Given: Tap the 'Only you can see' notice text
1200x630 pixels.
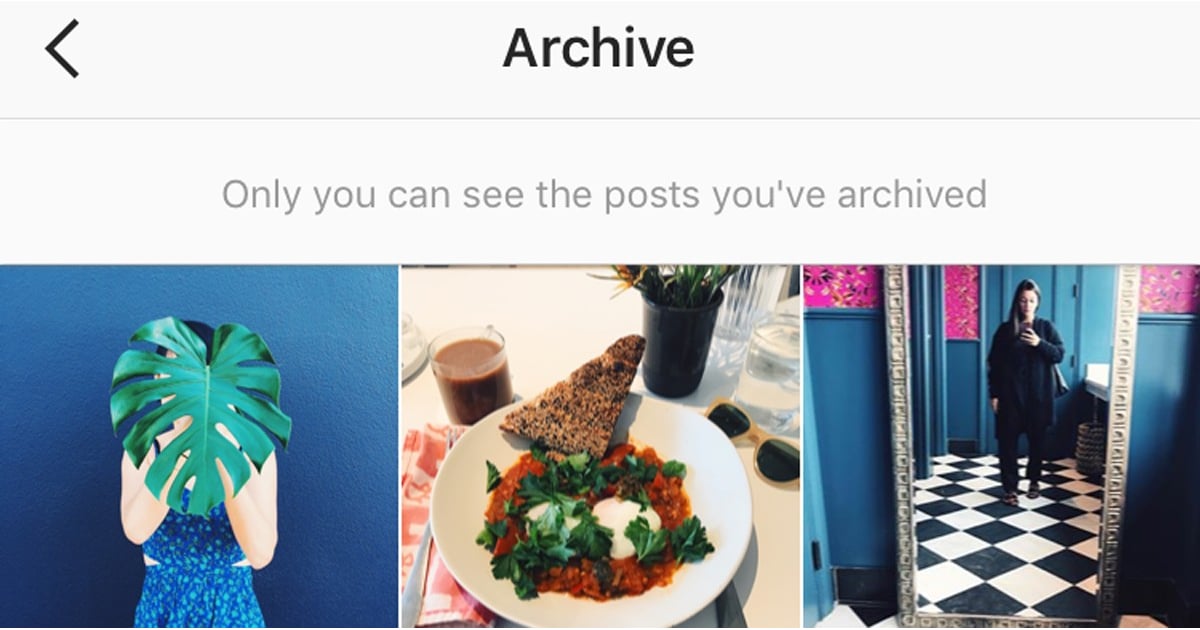Looking at the screenshot, I should [604, 194].
